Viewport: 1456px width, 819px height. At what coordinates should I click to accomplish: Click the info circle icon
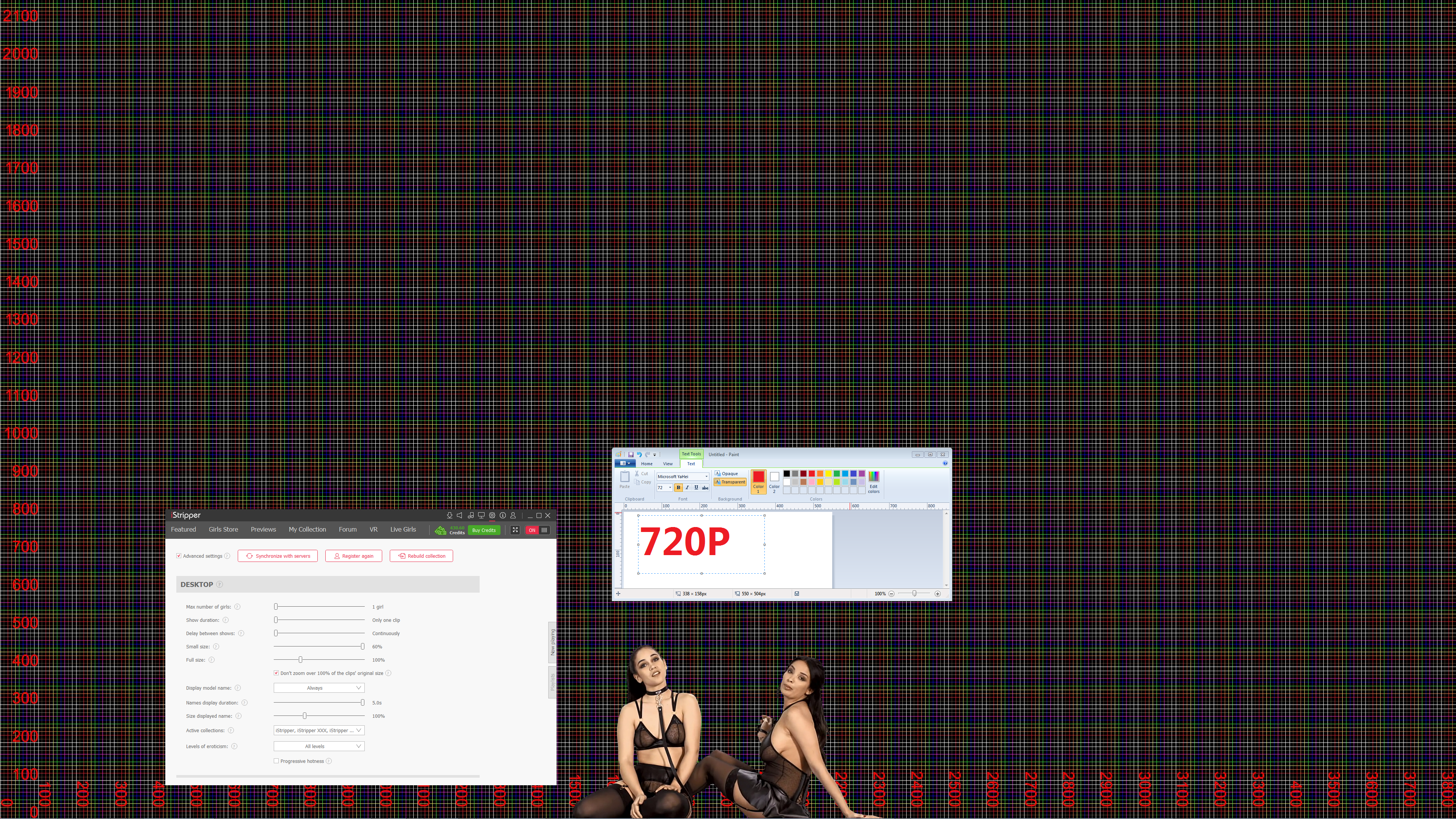tap(502, 516)
